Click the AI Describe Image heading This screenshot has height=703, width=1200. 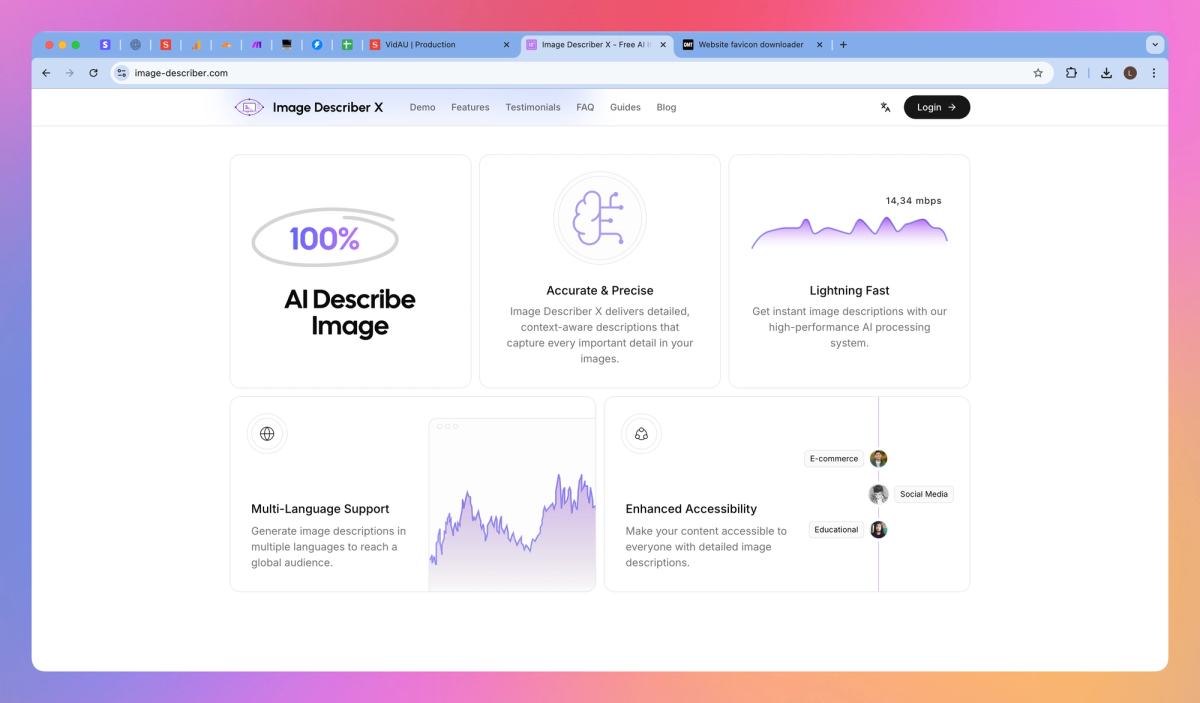pyautogui.click(x=350, y=313)
